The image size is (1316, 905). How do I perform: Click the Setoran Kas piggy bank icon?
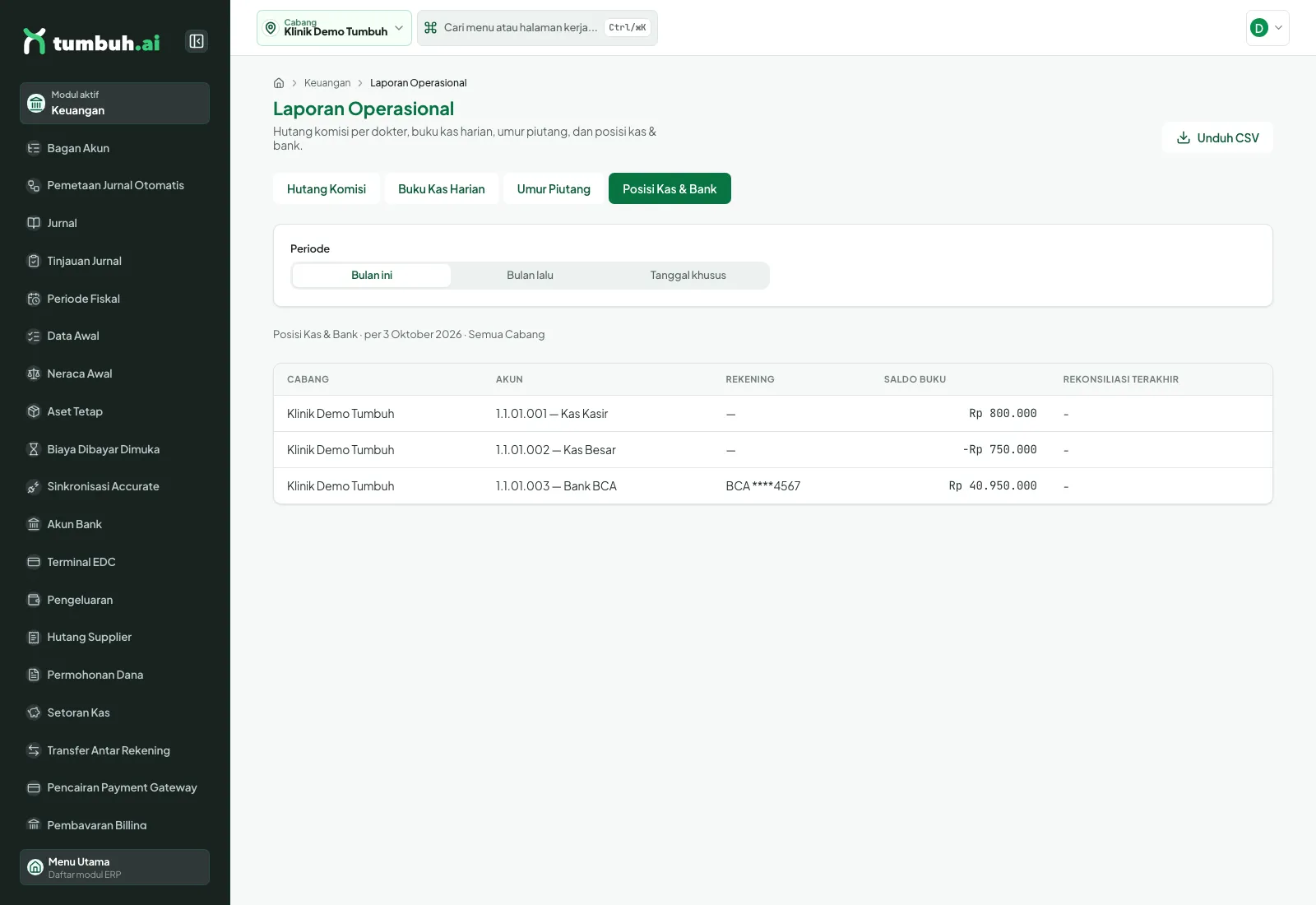(x=34, y=712)
